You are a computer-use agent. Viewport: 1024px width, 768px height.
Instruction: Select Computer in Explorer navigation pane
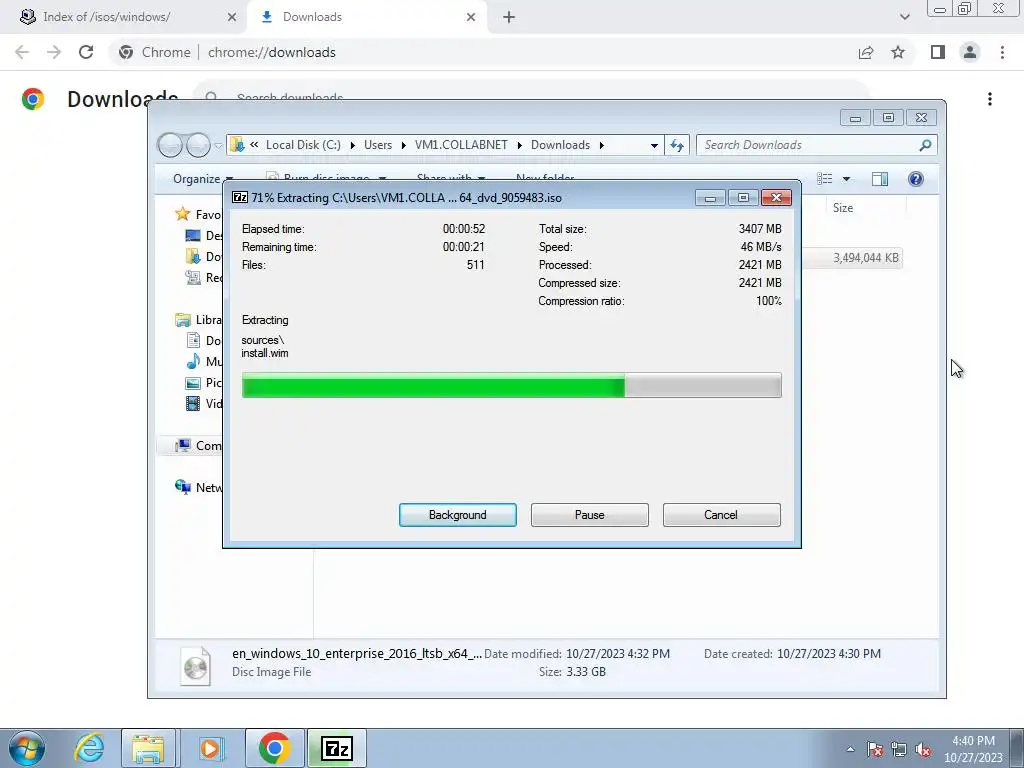(199, 446)
